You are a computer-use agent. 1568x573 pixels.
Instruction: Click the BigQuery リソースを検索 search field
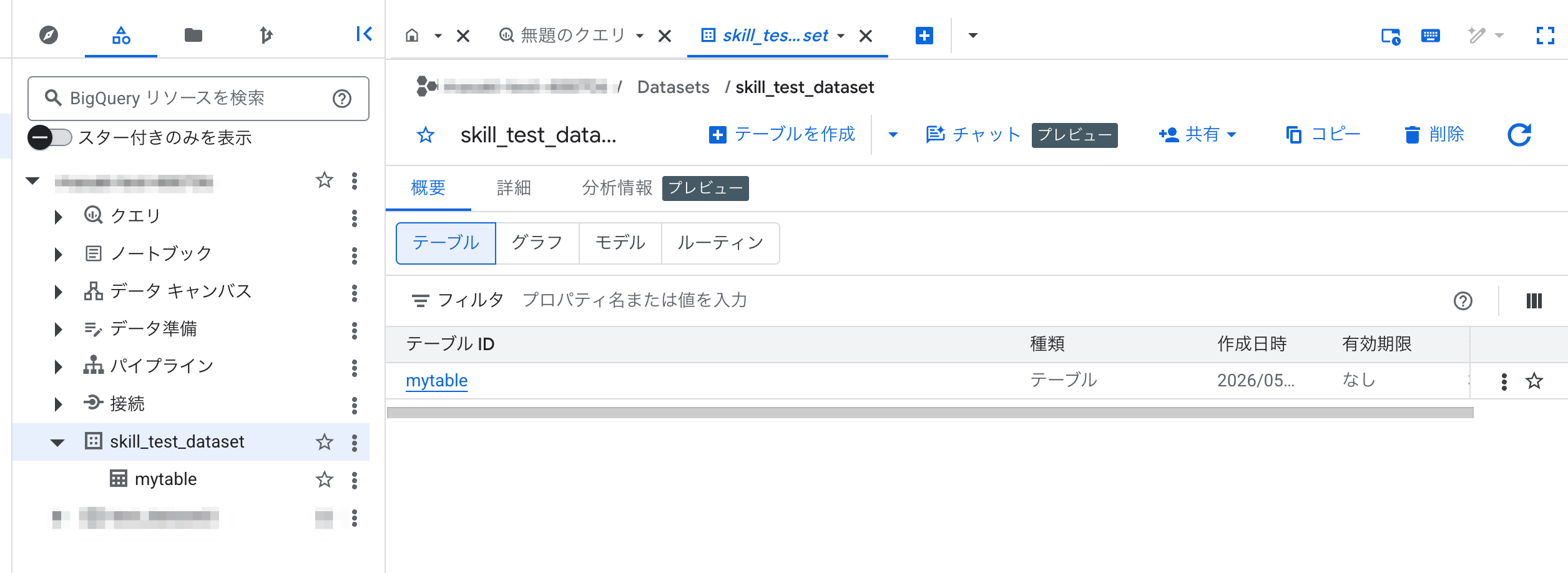coord(198,99)
